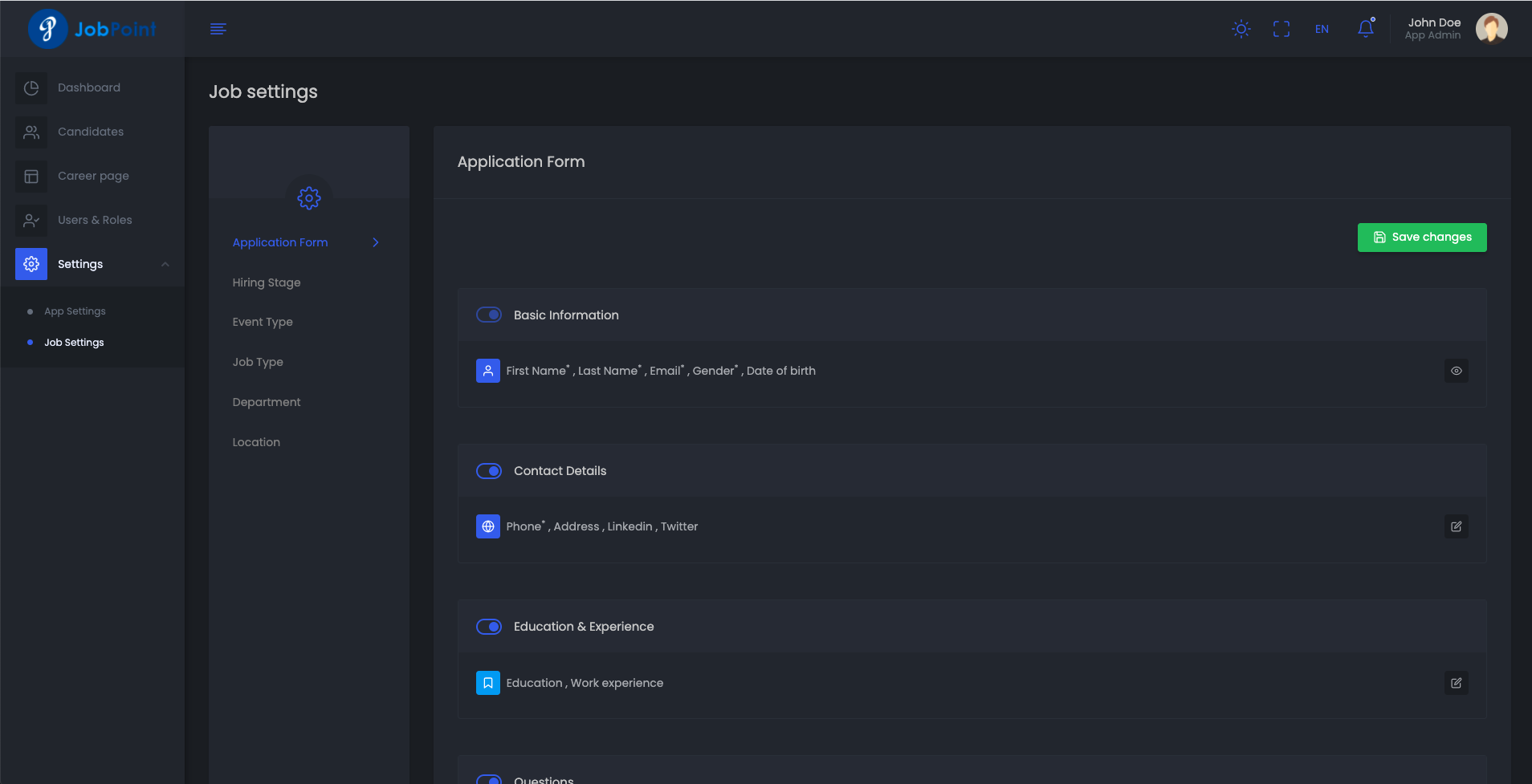The width and height of the screenshot is (1532, 784).
Task: Go to the Department settings tab
Action: tap(267, 402)
